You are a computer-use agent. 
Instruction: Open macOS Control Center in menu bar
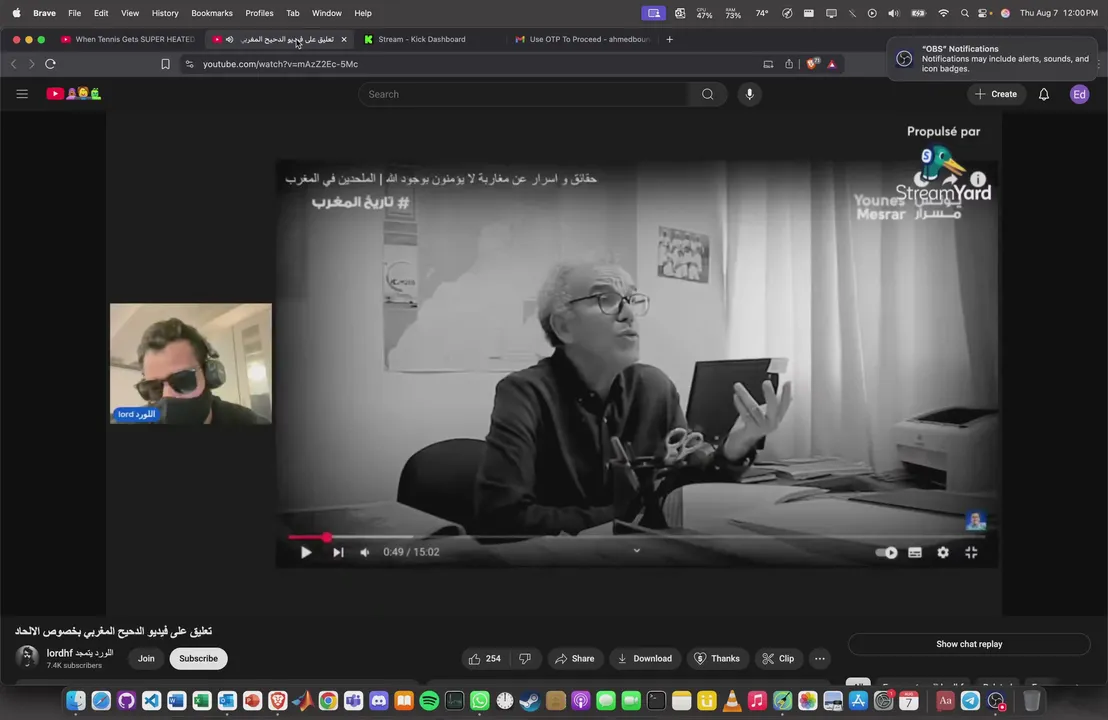(x=984, y=13)
